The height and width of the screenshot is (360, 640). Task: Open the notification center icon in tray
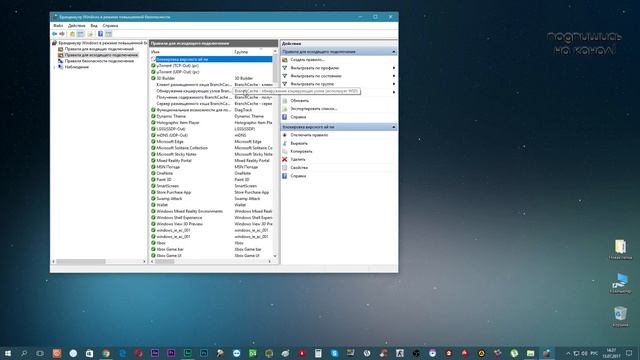click(629, 353)
